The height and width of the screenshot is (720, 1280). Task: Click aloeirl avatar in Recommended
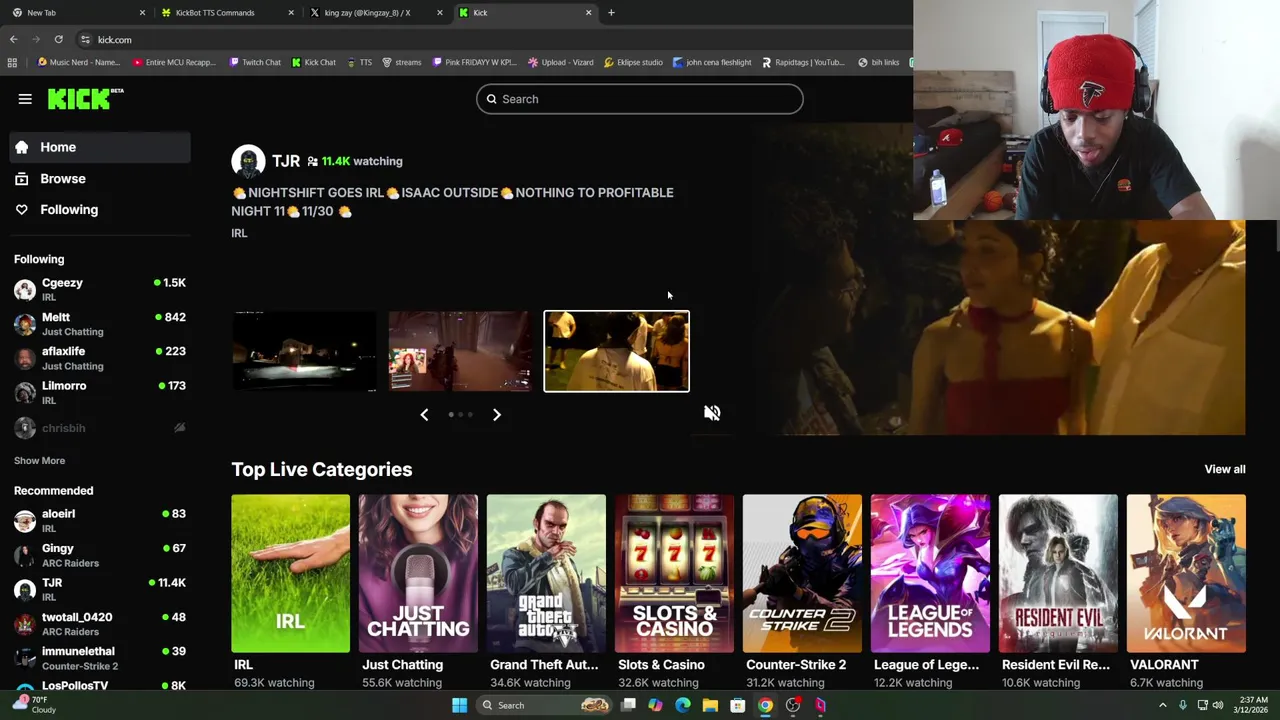(25, 520)
